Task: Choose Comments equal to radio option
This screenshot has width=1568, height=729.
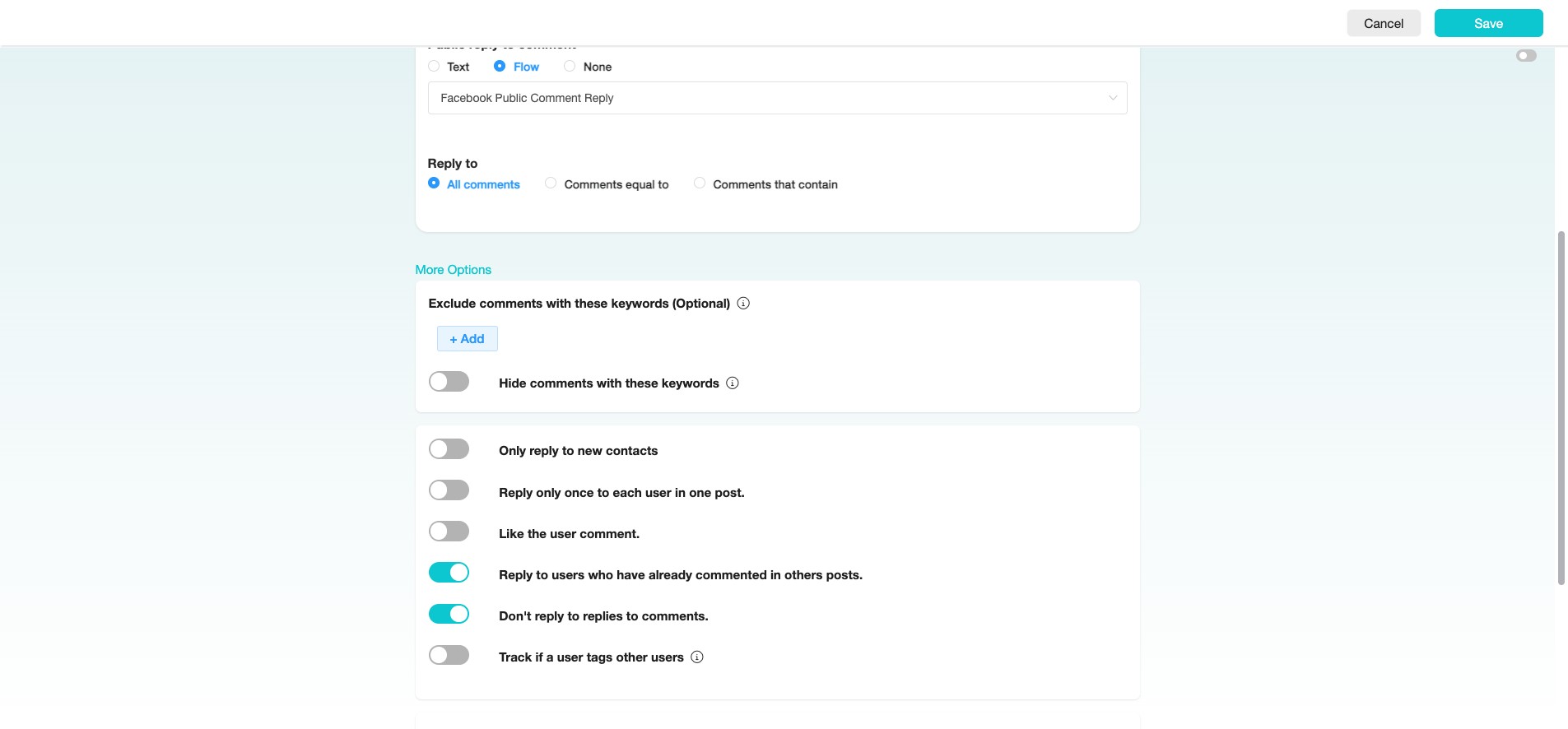Action: click(551, 183)
